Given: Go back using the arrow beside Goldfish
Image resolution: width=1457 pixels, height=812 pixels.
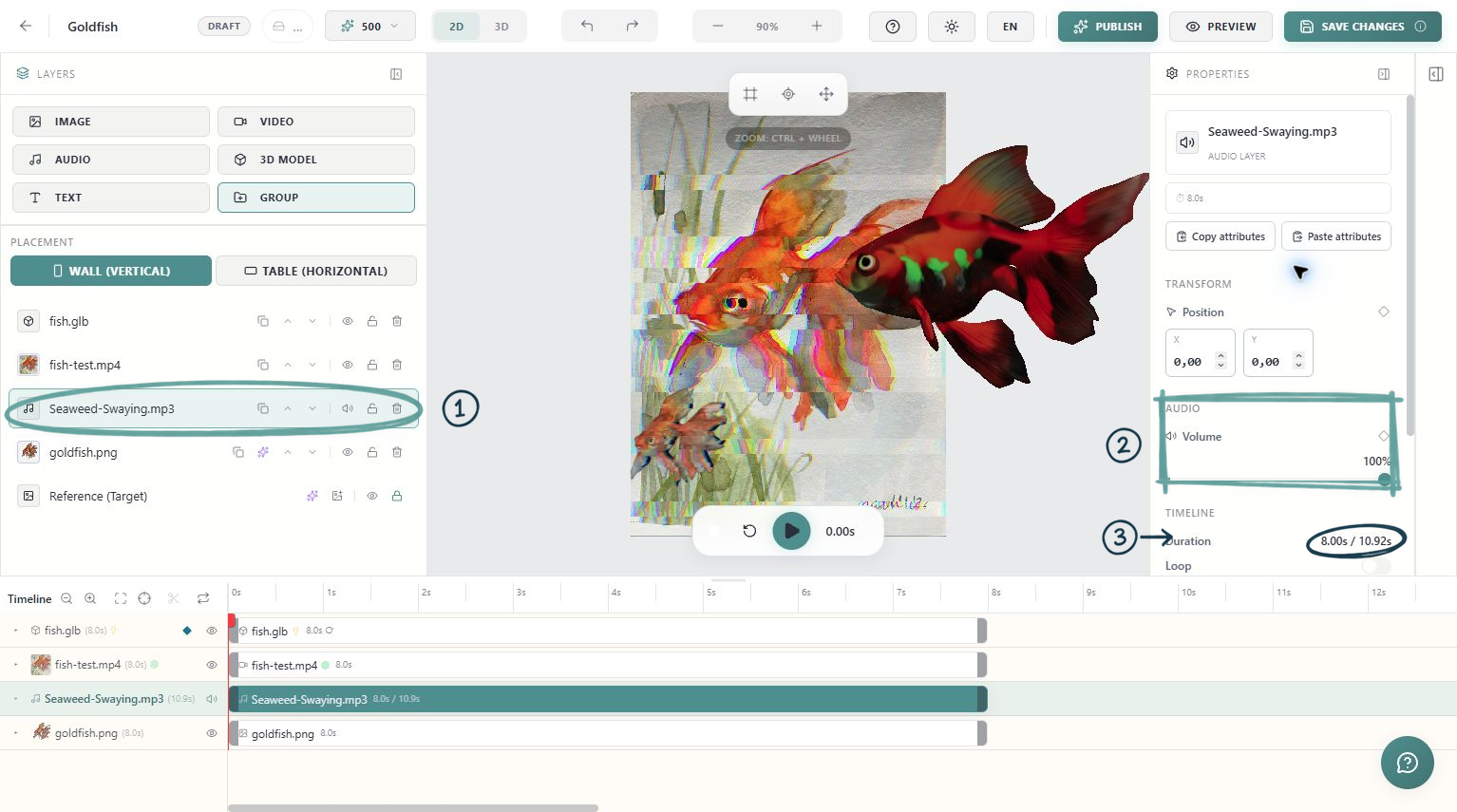Looking at the screenshot, I should tap(26, 27).
